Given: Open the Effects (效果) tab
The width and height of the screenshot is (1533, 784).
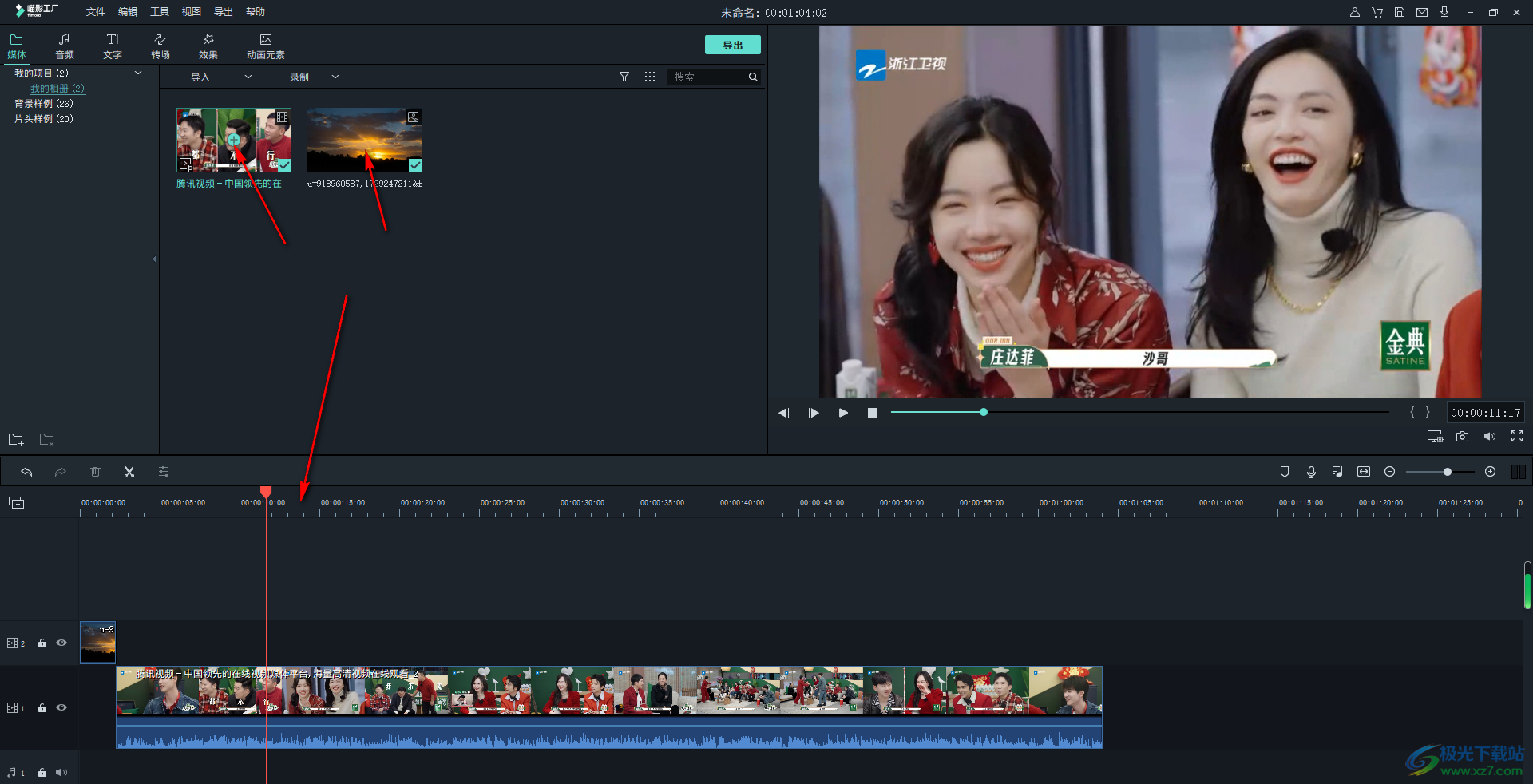Looking at the screenshot, I should [x=208, y=46].
